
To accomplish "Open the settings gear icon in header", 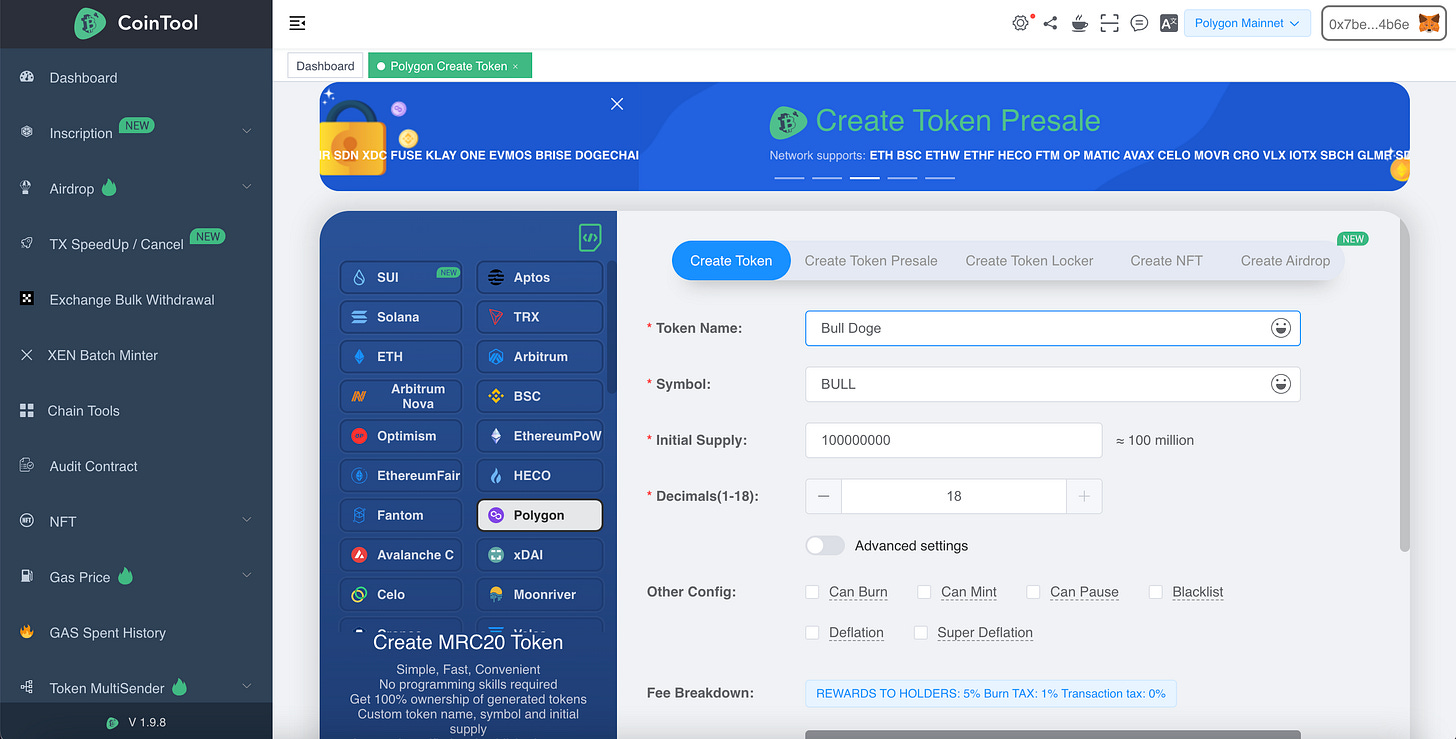I will [x=1020, y=23].
